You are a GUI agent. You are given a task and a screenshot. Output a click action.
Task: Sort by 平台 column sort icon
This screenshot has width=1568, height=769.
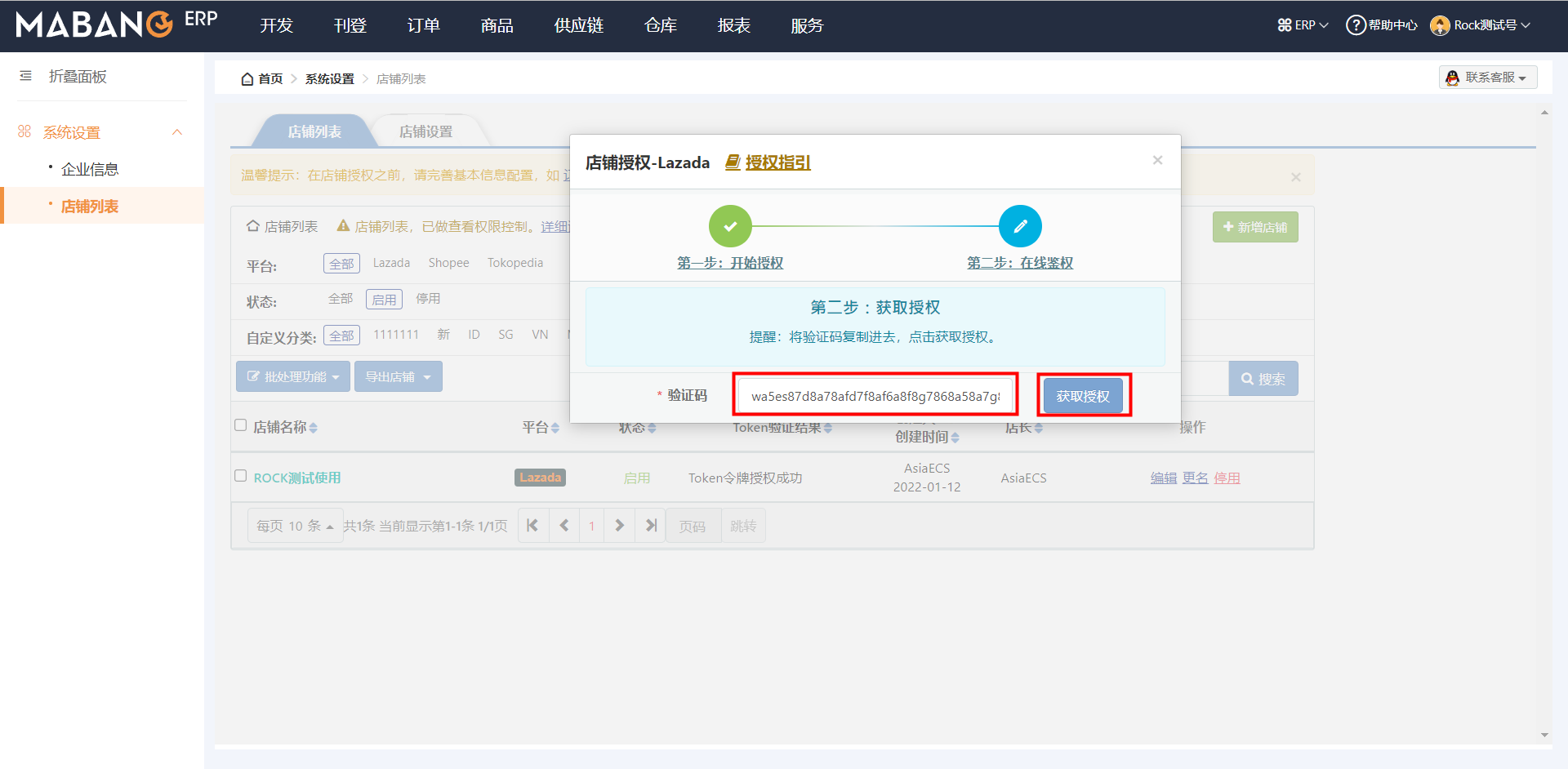[555, 428]
